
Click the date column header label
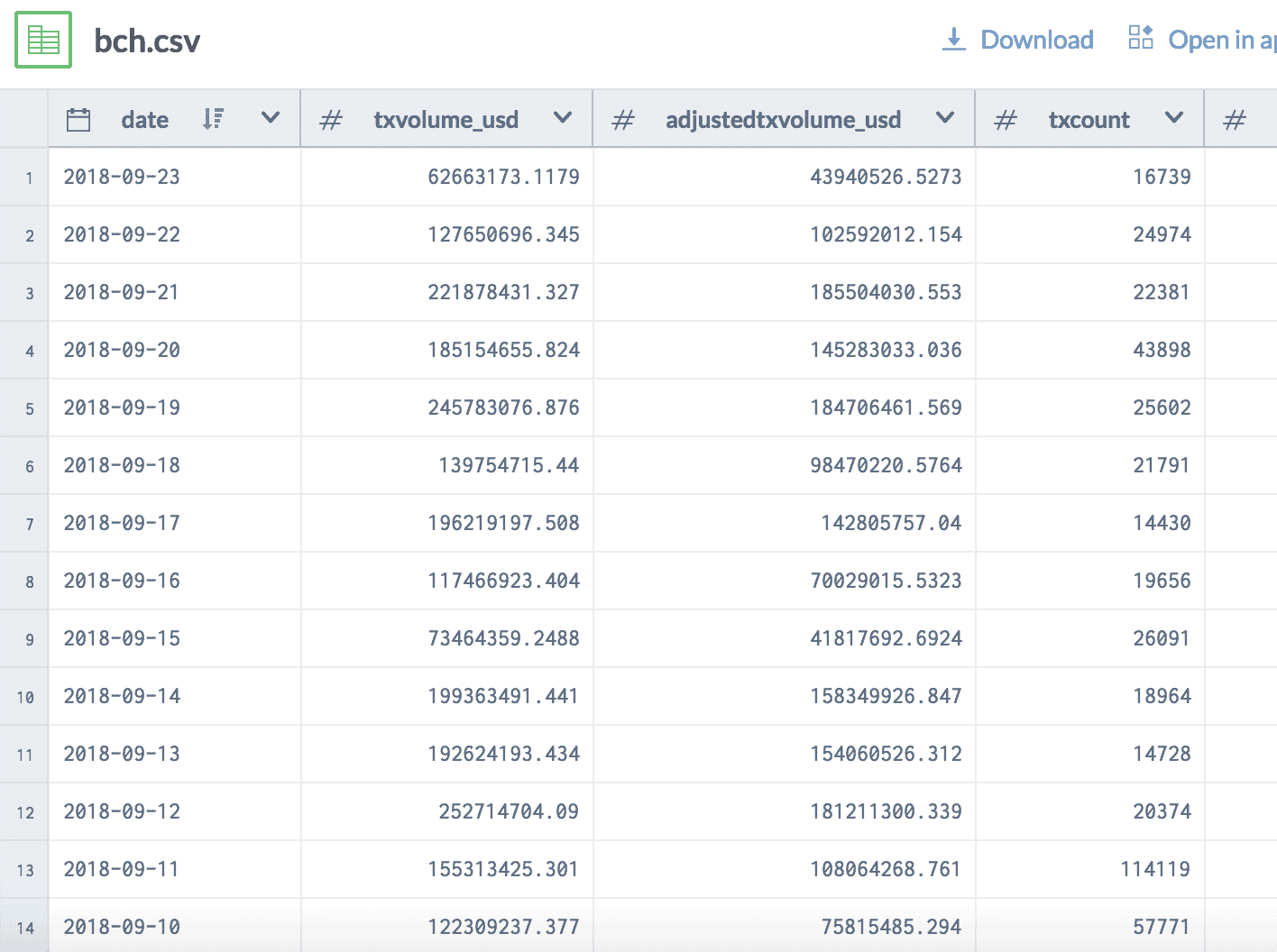tap(145, 119)
